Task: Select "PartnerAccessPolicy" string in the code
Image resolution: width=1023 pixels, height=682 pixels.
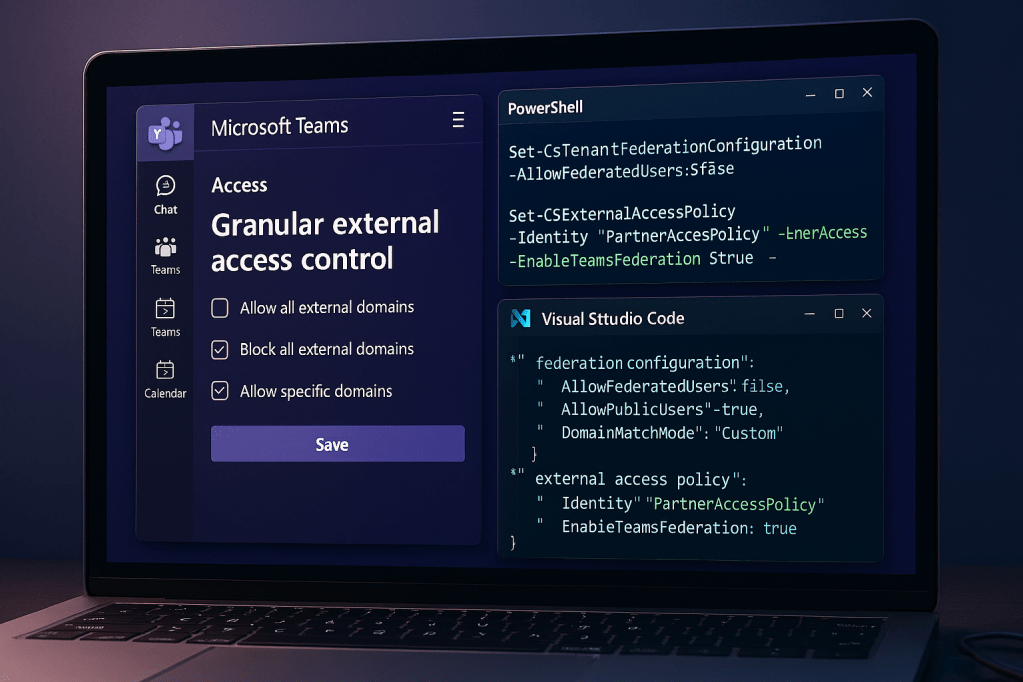Action: click(736, 504)
